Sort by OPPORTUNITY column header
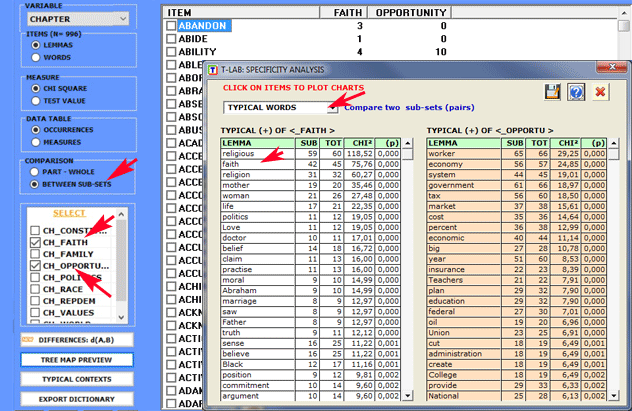632x411 pixels. pyautogui.click(x=410, y=12)
